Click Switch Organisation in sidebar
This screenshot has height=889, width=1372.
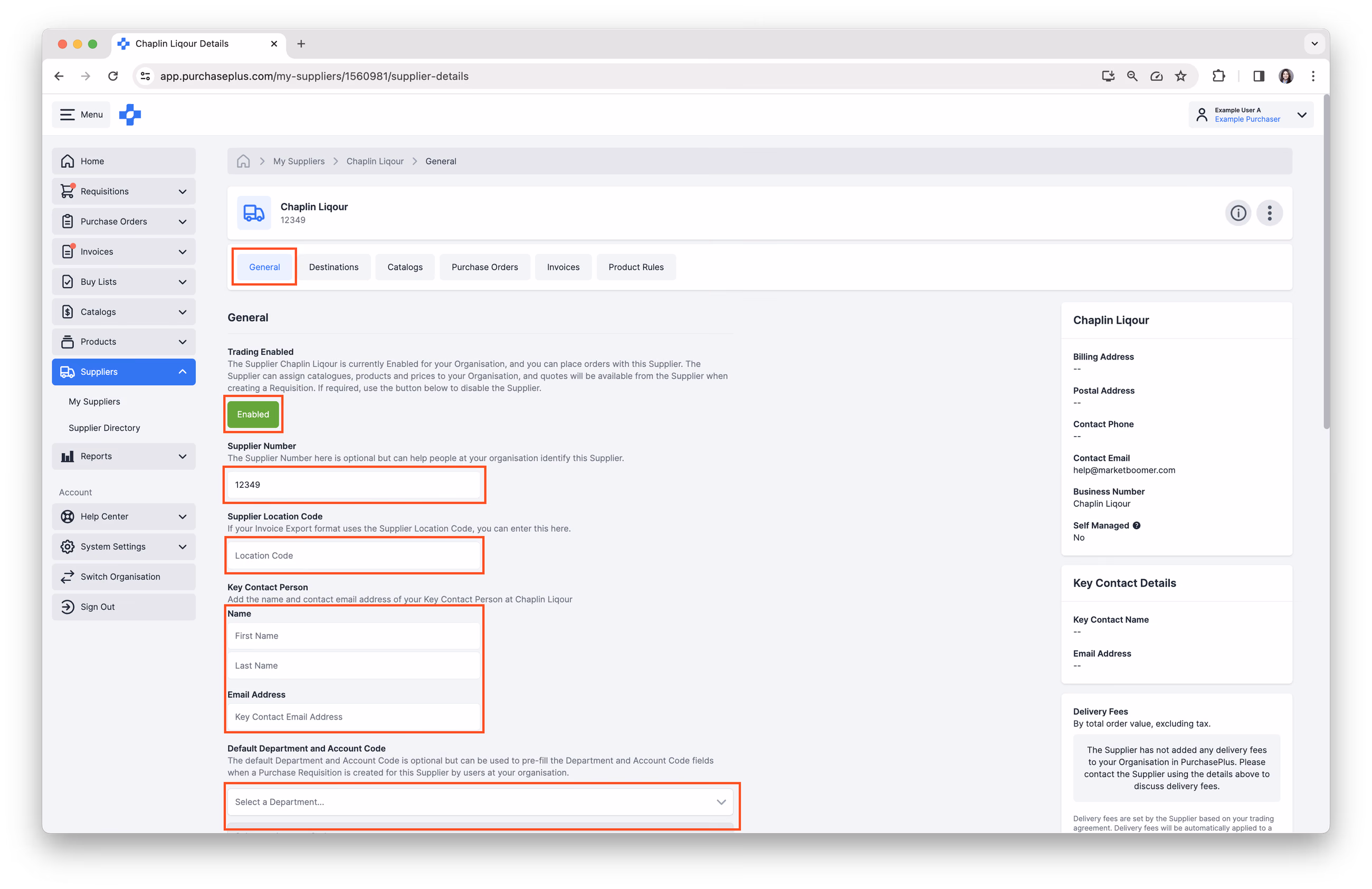point(124,576)
